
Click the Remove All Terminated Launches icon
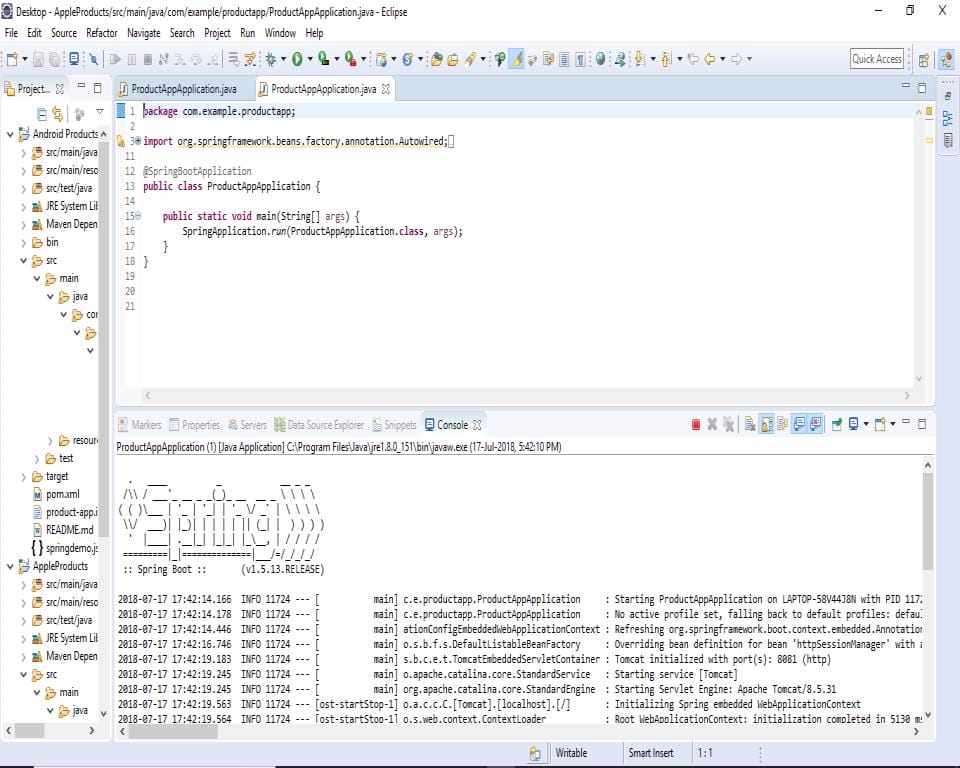(729, 425)
